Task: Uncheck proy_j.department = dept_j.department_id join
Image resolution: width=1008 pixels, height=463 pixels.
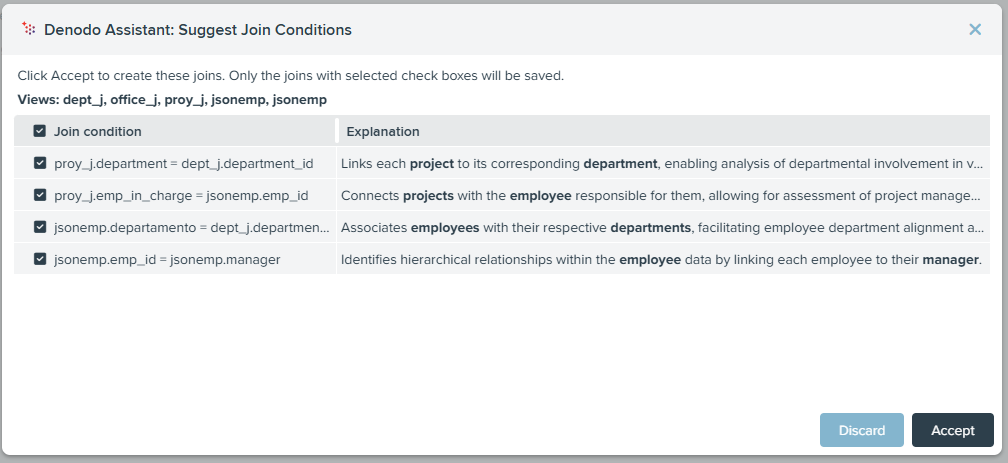Action: [x=40, y=163]
